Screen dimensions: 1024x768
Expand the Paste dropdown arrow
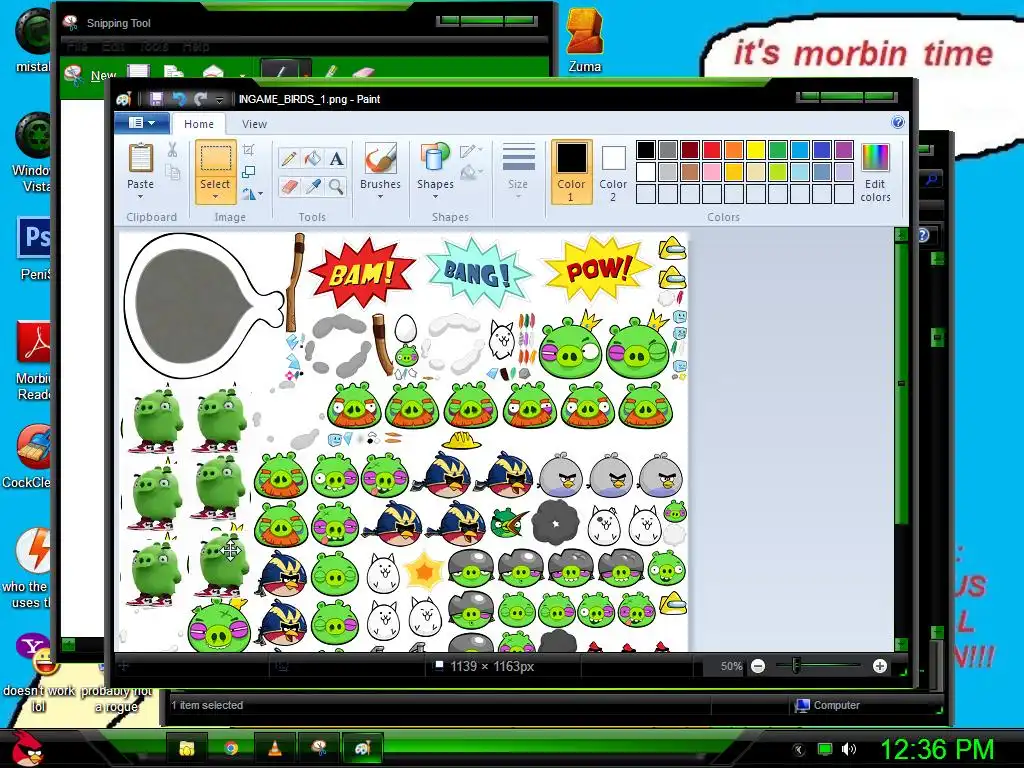[140, 197]
